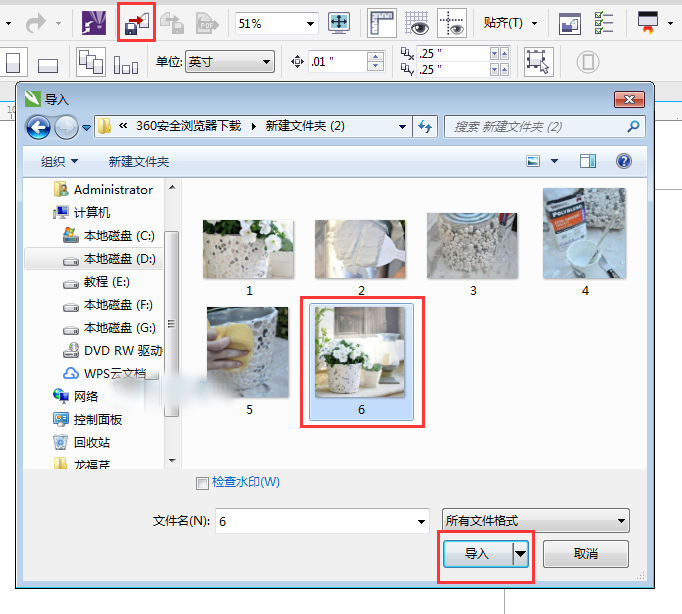Select 本地磁盘 (G:) drive

110,327
